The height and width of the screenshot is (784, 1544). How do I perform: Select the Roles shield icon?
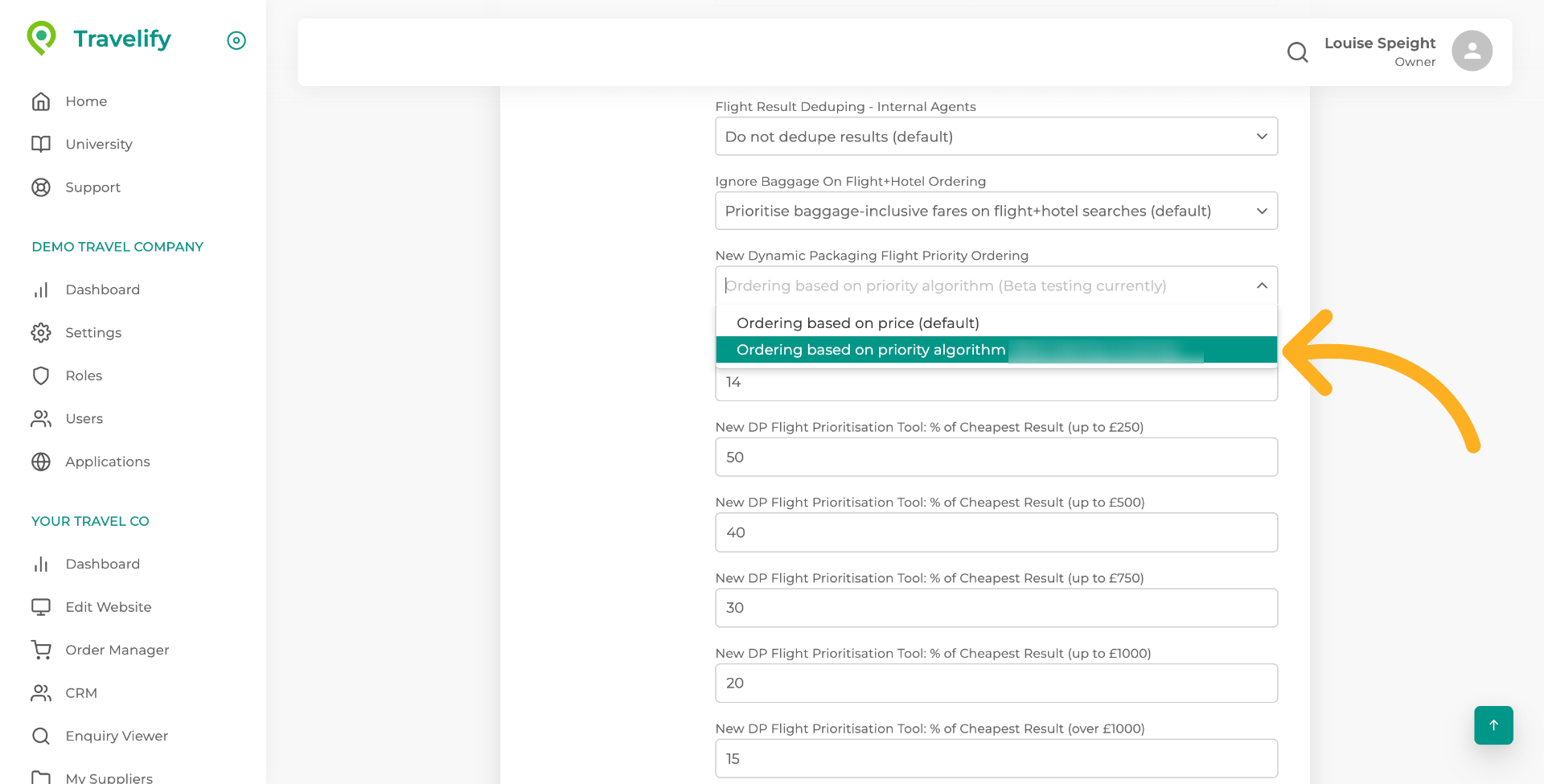(41, 376)
